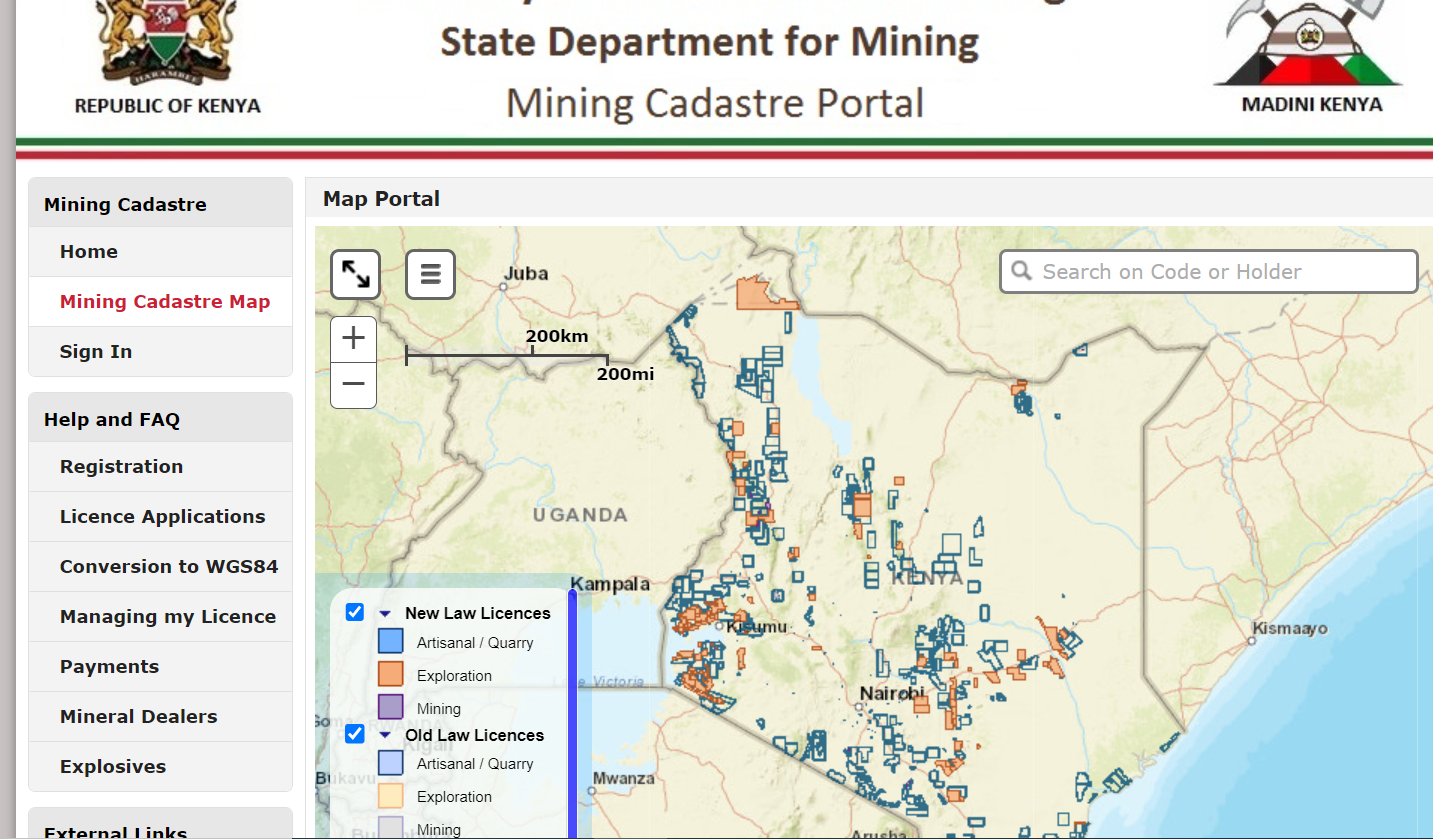Expand the External Links section
This screenshot has width=1433, height=839.
(115, 830)
